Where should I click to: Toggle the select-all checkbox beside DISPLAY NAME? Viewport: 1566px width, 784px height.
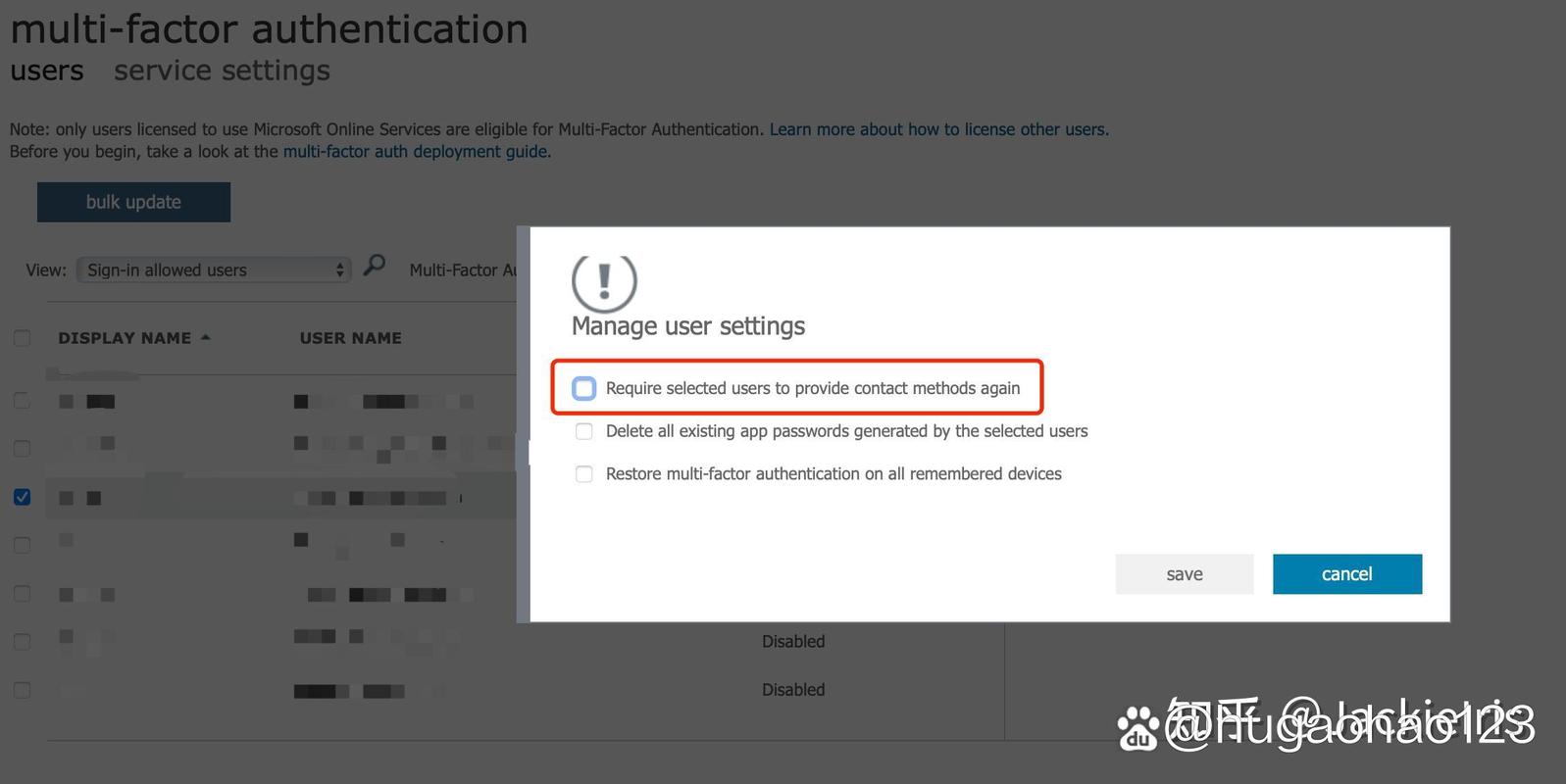click(22, 338)
